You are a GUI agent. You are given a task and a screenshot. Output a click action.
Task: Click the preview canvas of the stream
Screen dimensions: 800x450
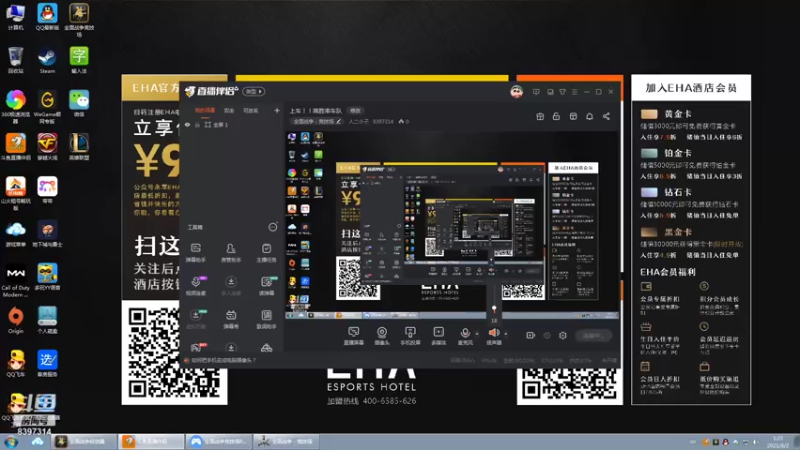452,226
